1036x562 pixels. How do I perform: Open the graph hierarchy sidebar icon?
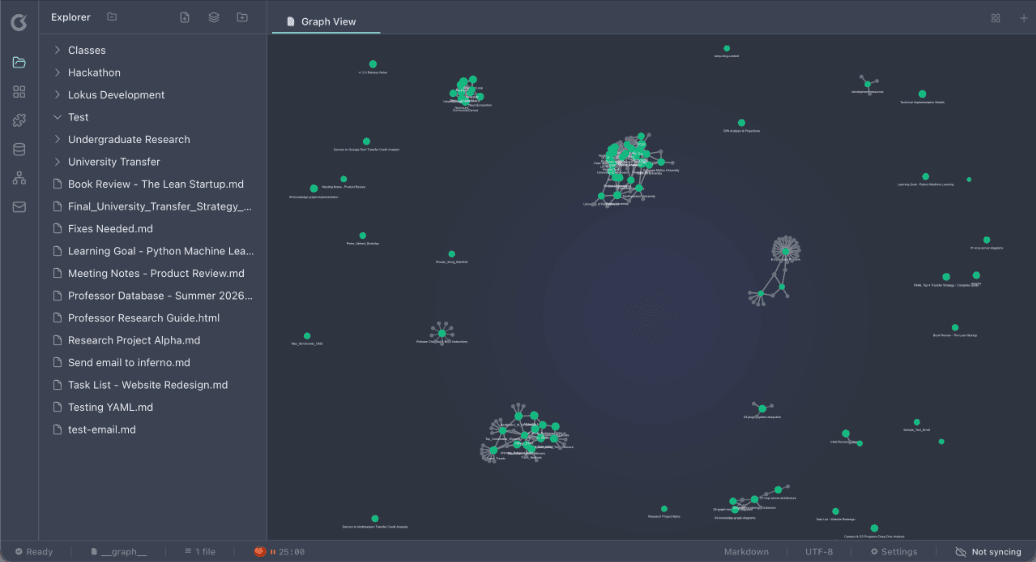(x=19, y=178)
